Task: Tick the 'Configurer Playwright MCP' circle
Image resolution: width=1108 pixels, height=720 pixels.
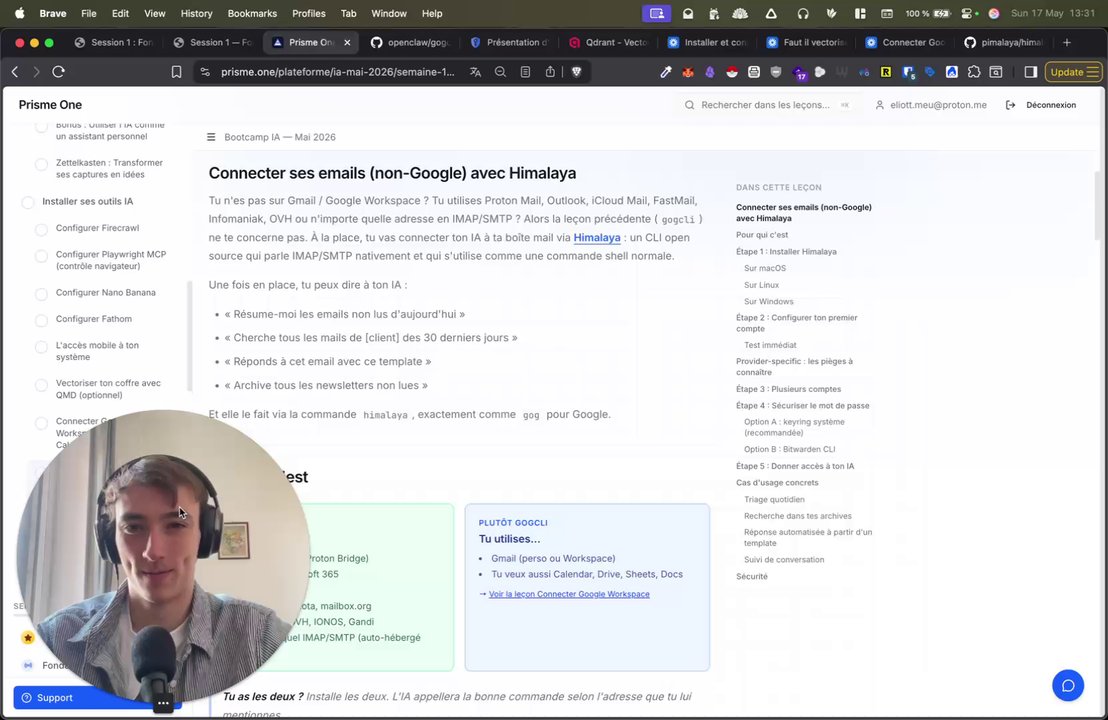Action: point(42,255)
